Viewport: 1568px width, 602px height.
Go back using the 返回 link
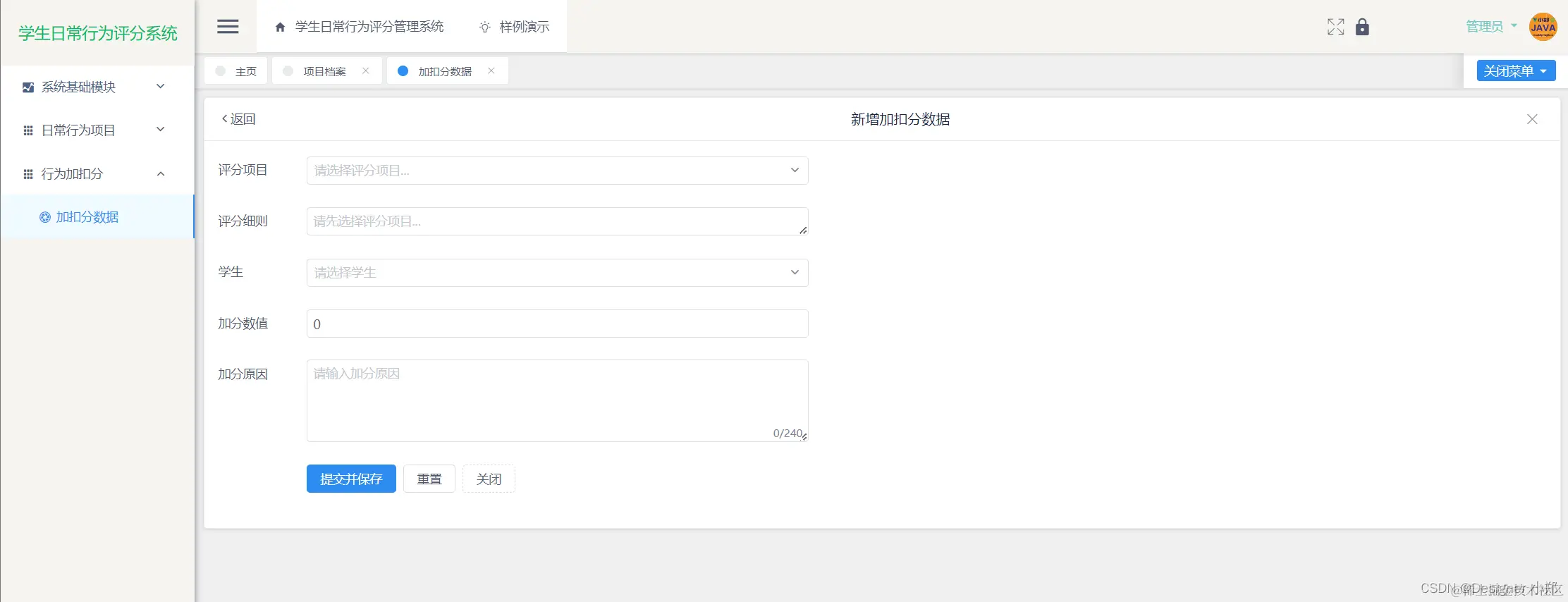click(x=238, y=119)
